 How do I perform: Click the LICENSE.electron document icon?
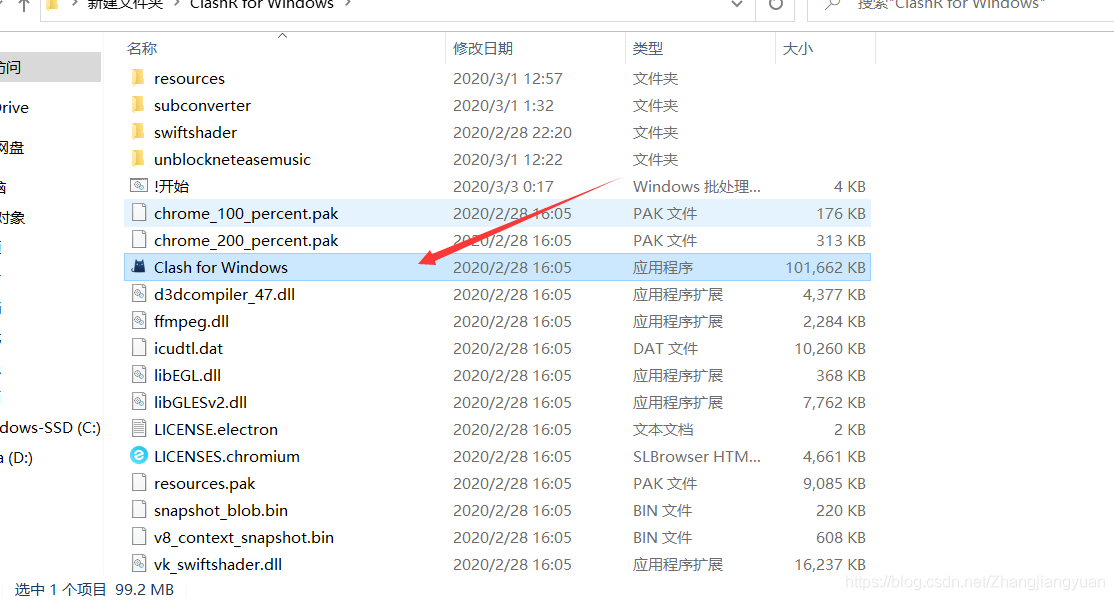point(139,428)
